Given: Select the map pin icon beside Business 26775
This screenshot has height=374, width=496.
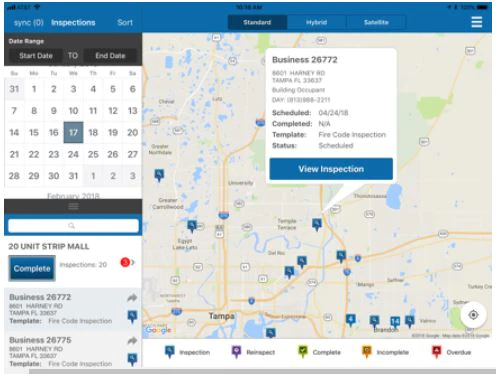Looking at the screenshot, I should point(132,359).
